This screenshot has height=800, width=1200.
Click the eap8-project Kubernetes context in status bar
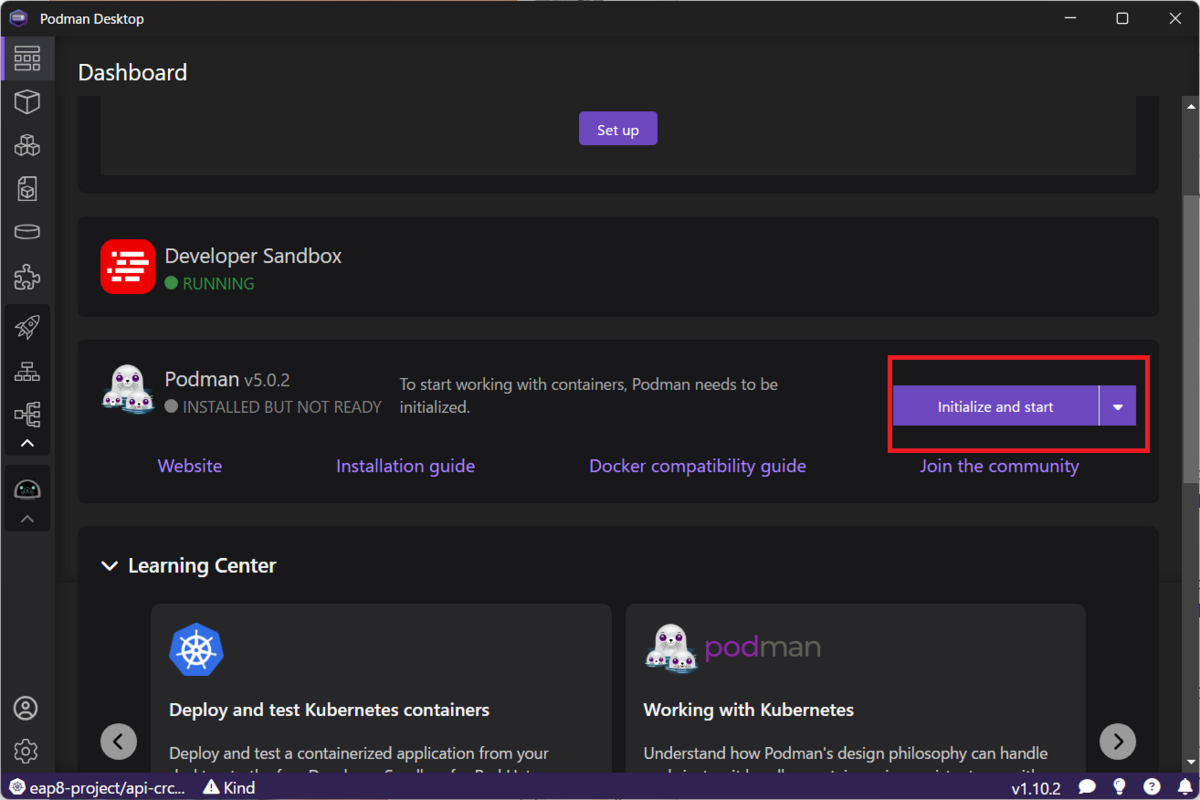coord(98,787)
